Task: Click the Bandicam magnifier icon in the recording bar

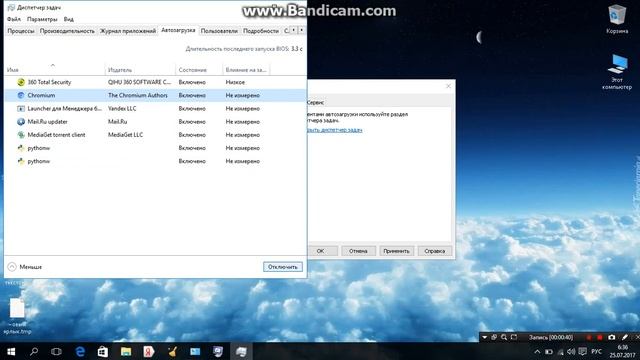Action: (504, 337)
